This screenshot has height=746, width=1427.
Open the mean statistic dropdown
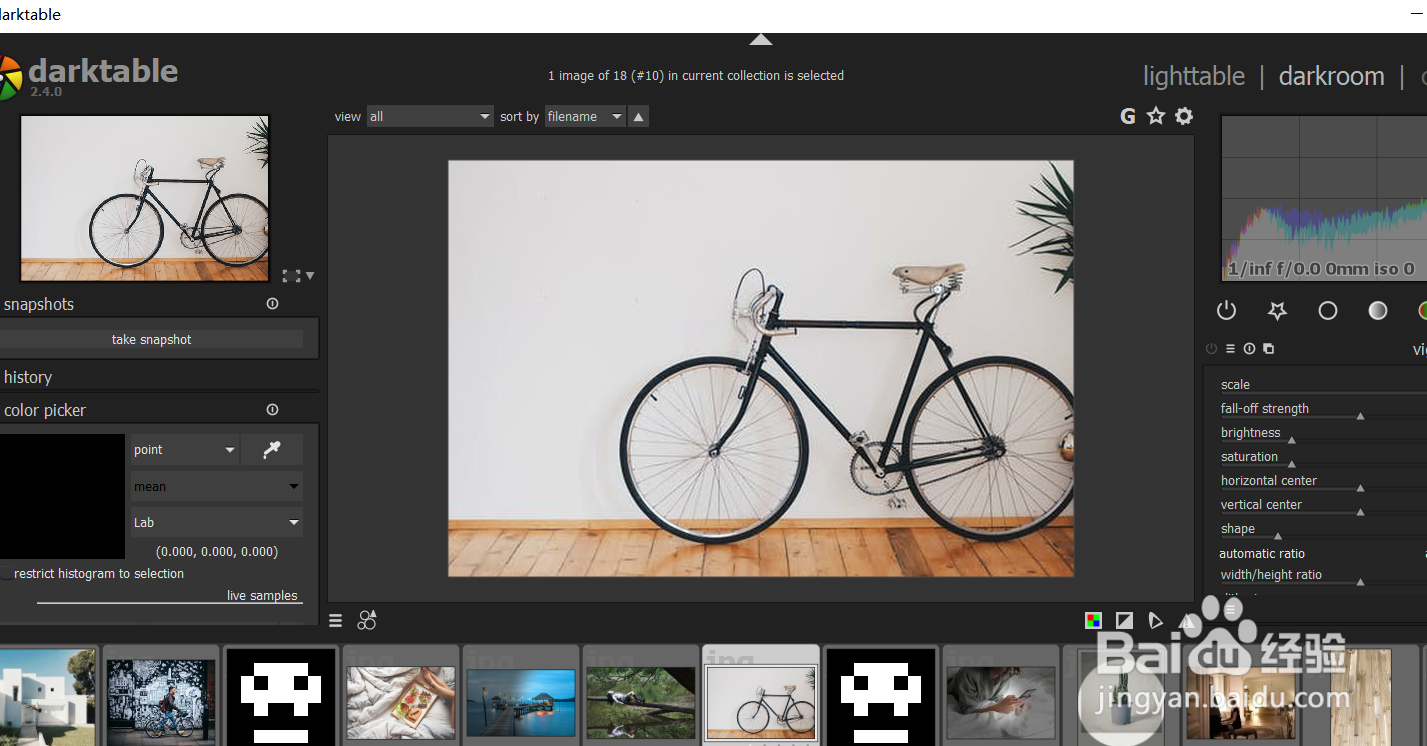coord(217,487)
